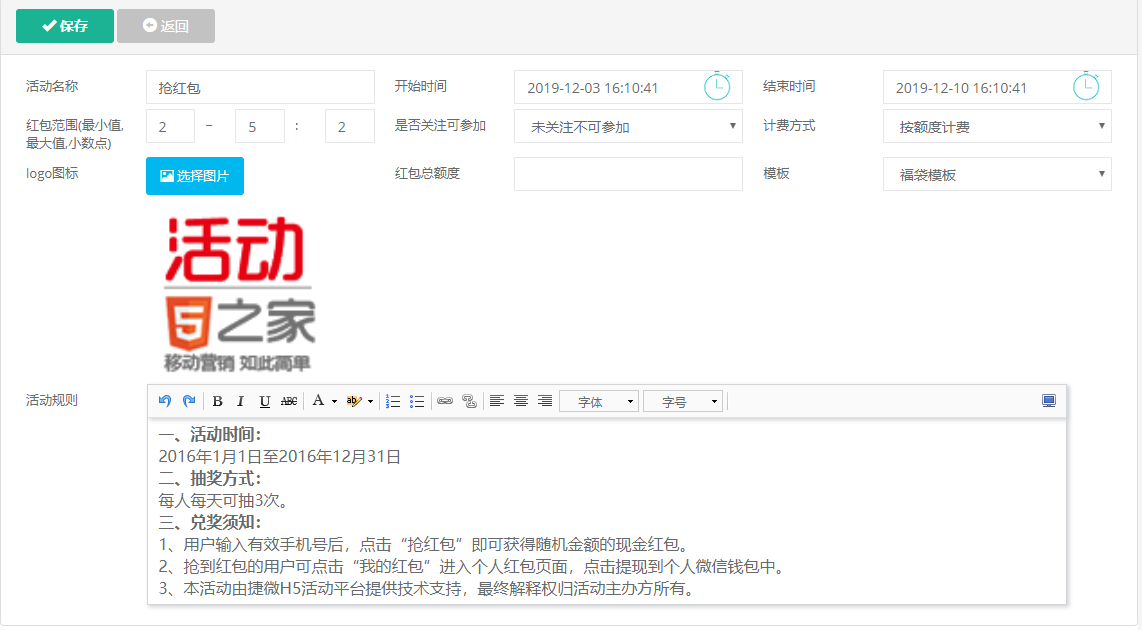Insert bulleted list

[x=417, y=401]
